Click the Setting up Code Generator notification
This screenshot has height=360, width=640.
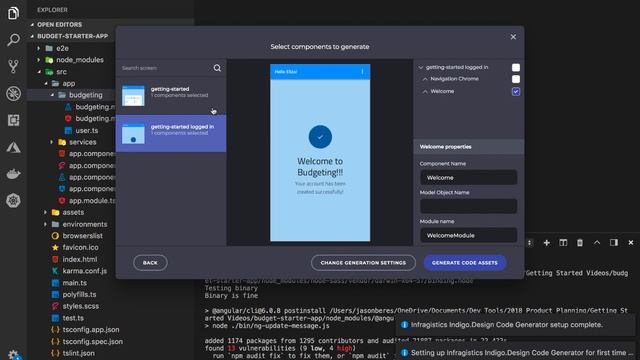click(x=516, y=352)
